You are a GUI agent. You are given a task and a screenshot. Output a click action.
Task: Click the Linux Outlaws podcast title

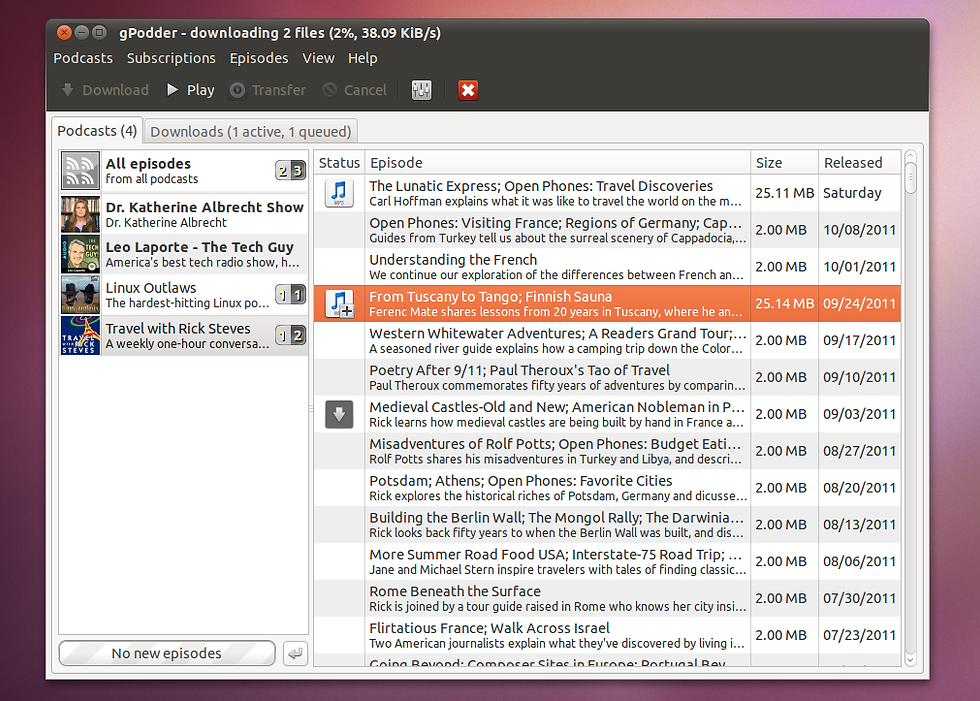(151, 288)
